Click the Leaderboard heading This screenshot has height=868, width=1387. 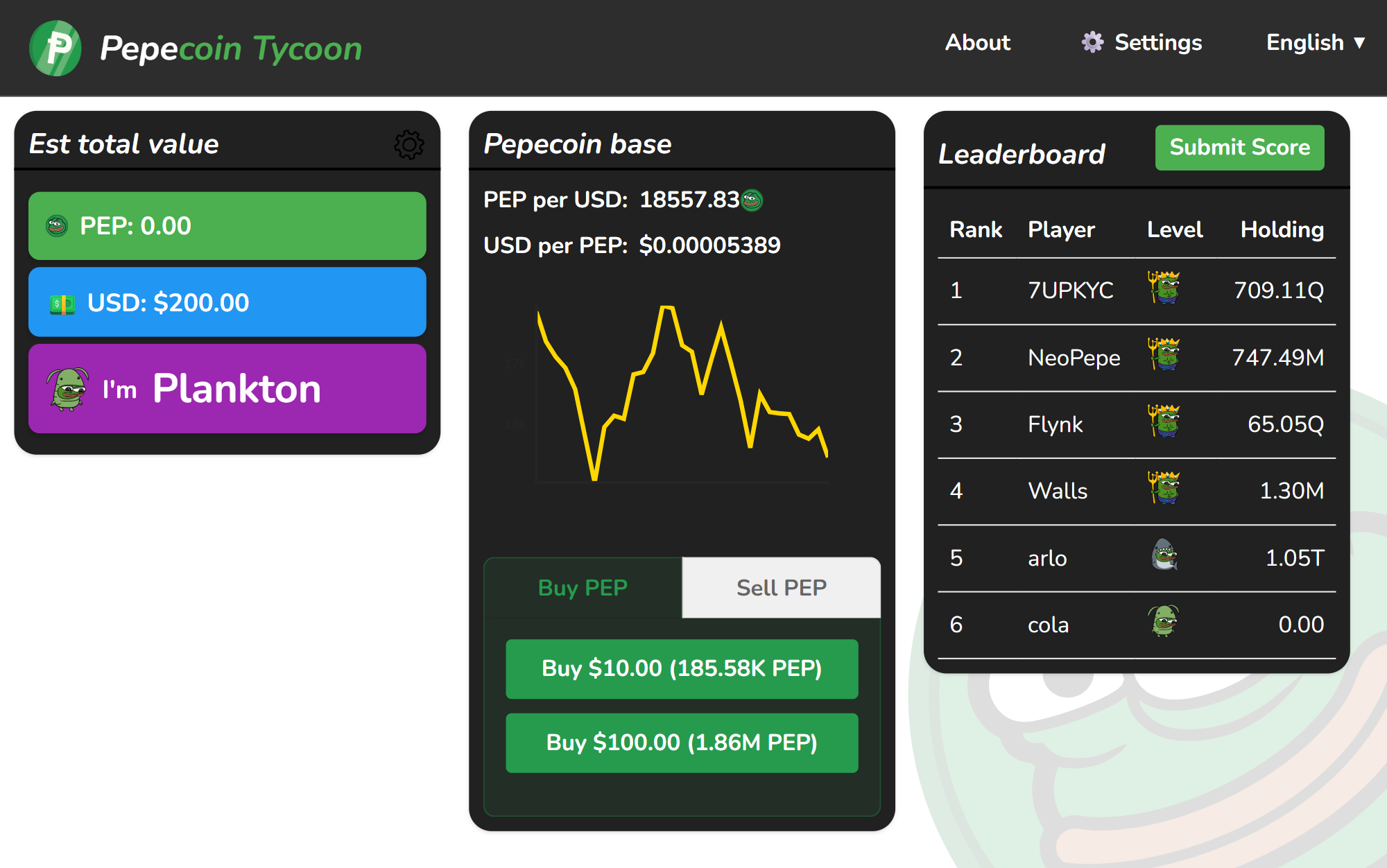(x=1022, y=154)
